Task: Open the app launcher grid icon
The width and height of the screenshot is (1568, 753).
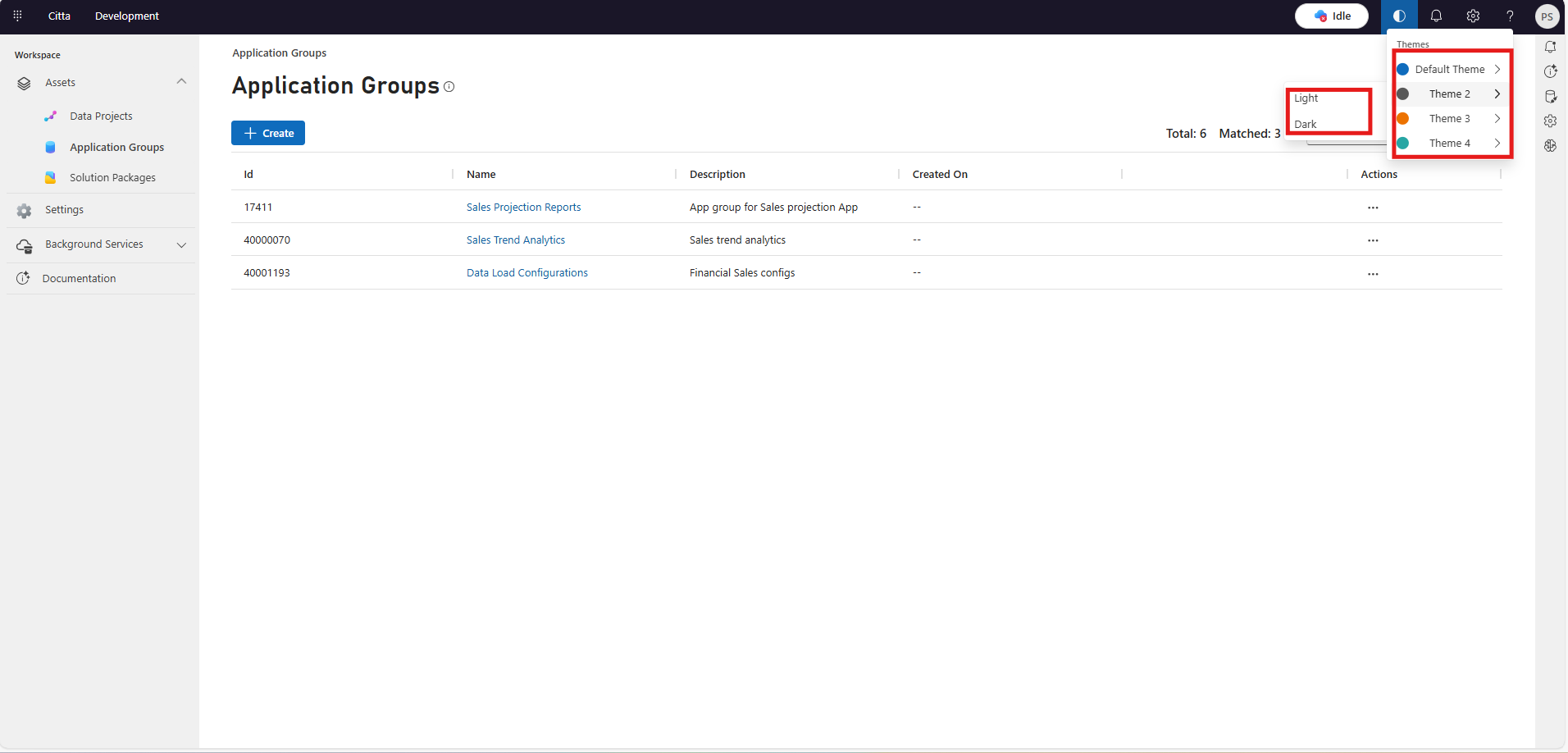Action: [17, 16]
